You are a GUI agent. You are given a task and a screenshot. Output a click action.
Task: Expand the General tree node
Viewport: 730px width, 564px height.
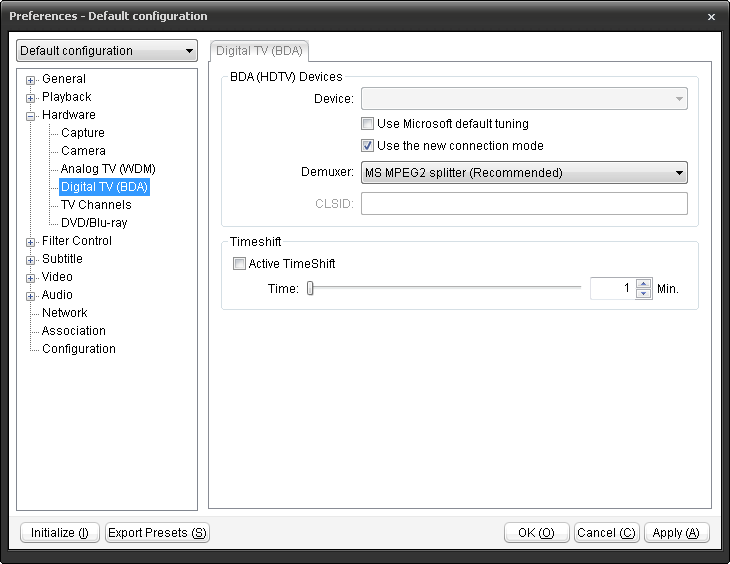coord(30,80)
